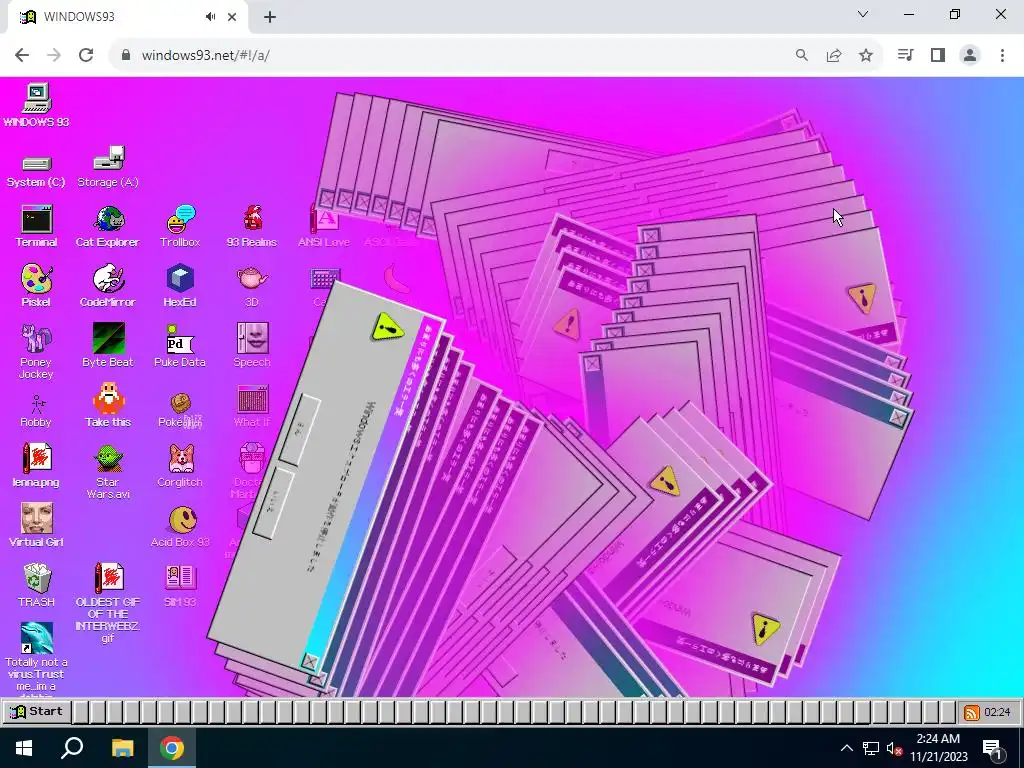Select the WINDOWS93 browser tab
Image resolution: width=1024 pixels, height=768 pixels.
(x=128, y=17)
